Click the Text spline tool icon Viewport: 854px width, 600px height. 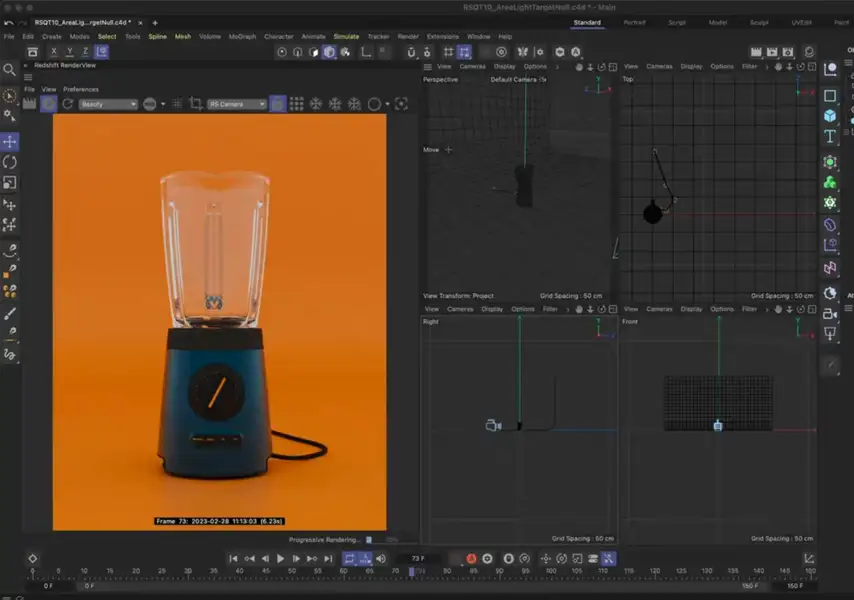click(x=830, y=138)
